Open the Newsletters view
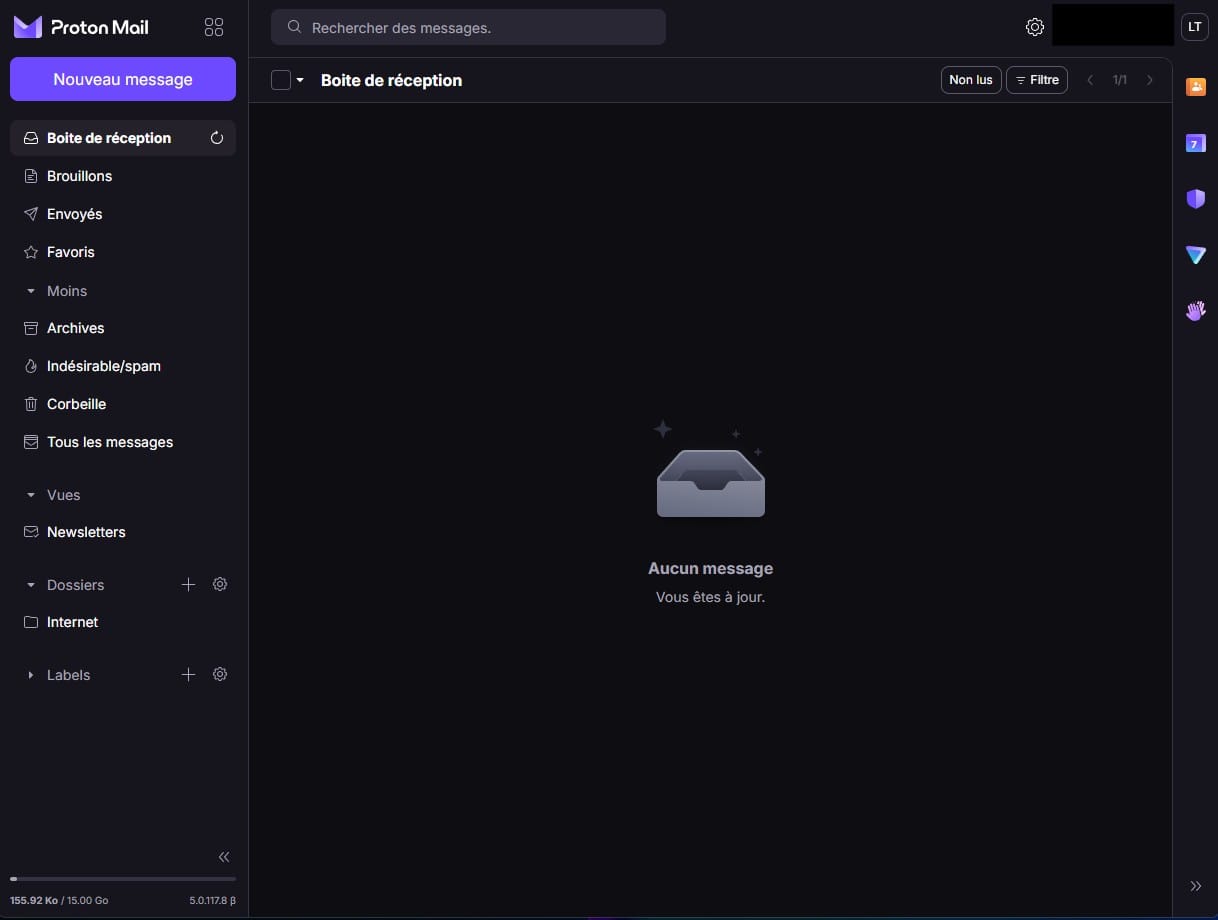 123,532
